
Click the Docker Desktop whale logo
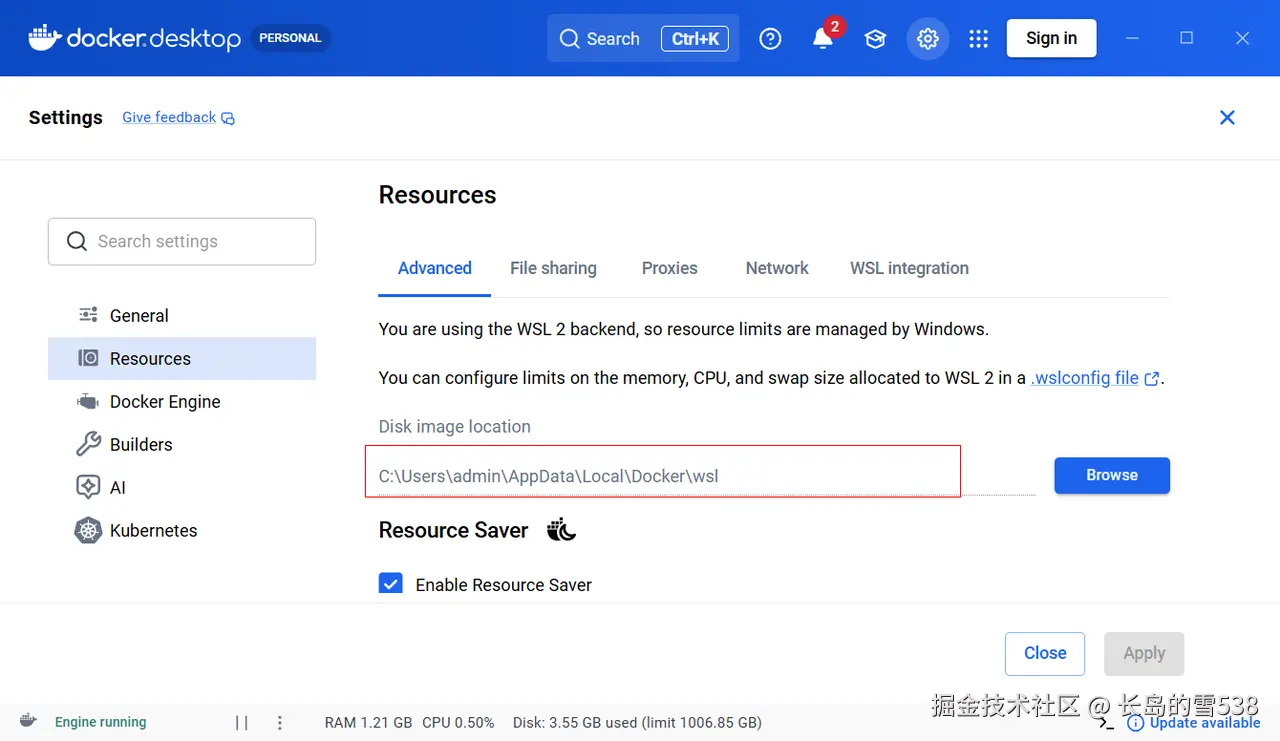44,38
